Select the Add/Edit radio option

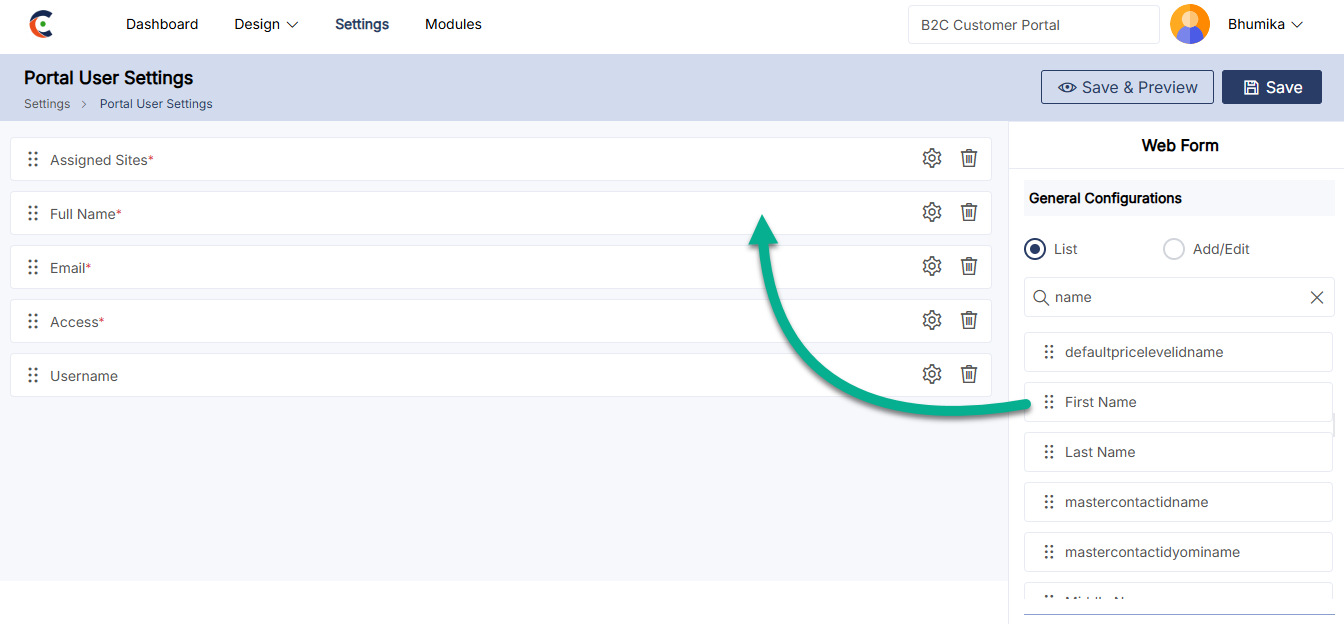click(1174, 249)
